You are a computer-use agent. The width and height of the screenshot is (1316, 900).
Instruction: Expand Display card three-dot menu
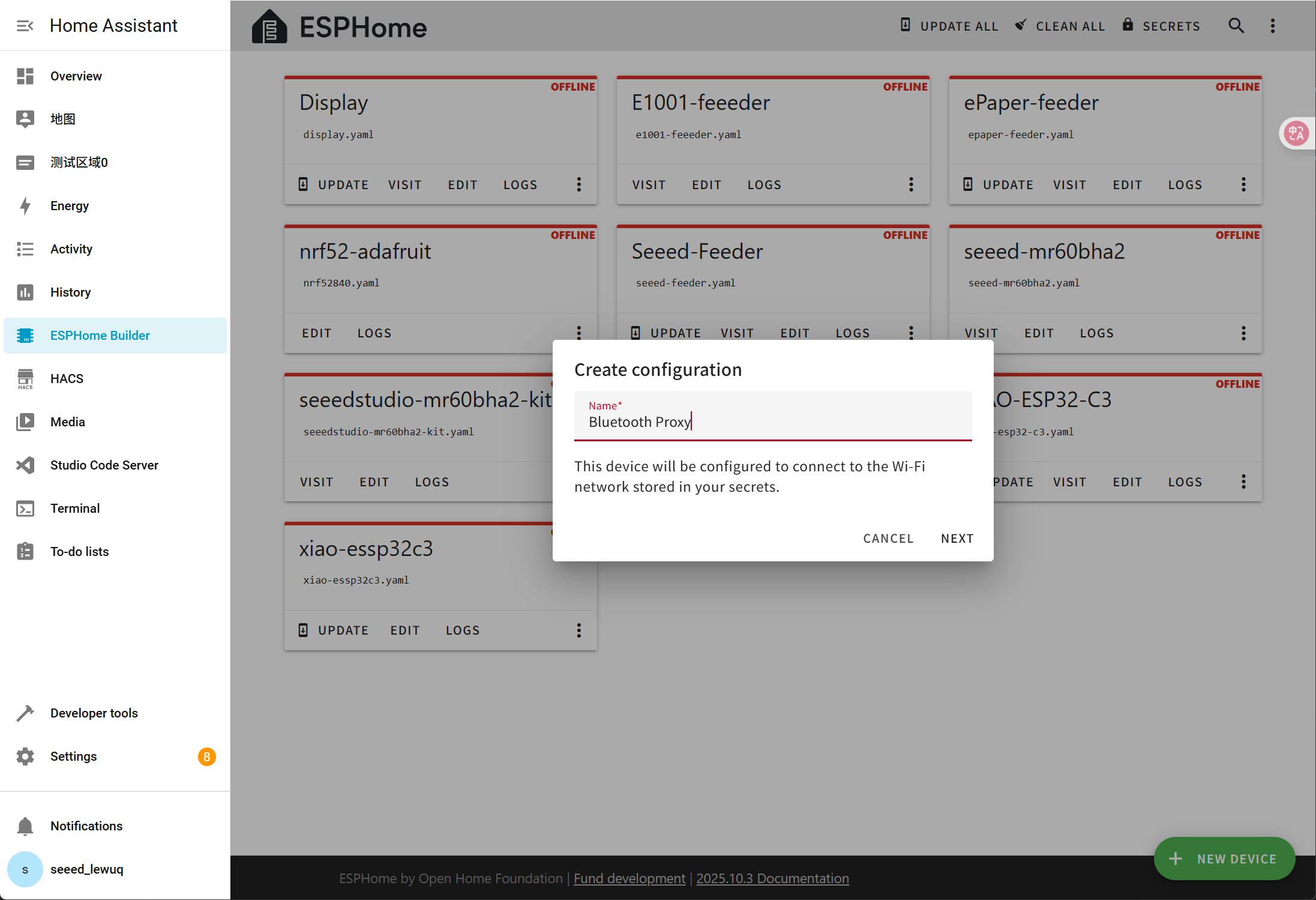pyautogui.click(x=578, y=184)
